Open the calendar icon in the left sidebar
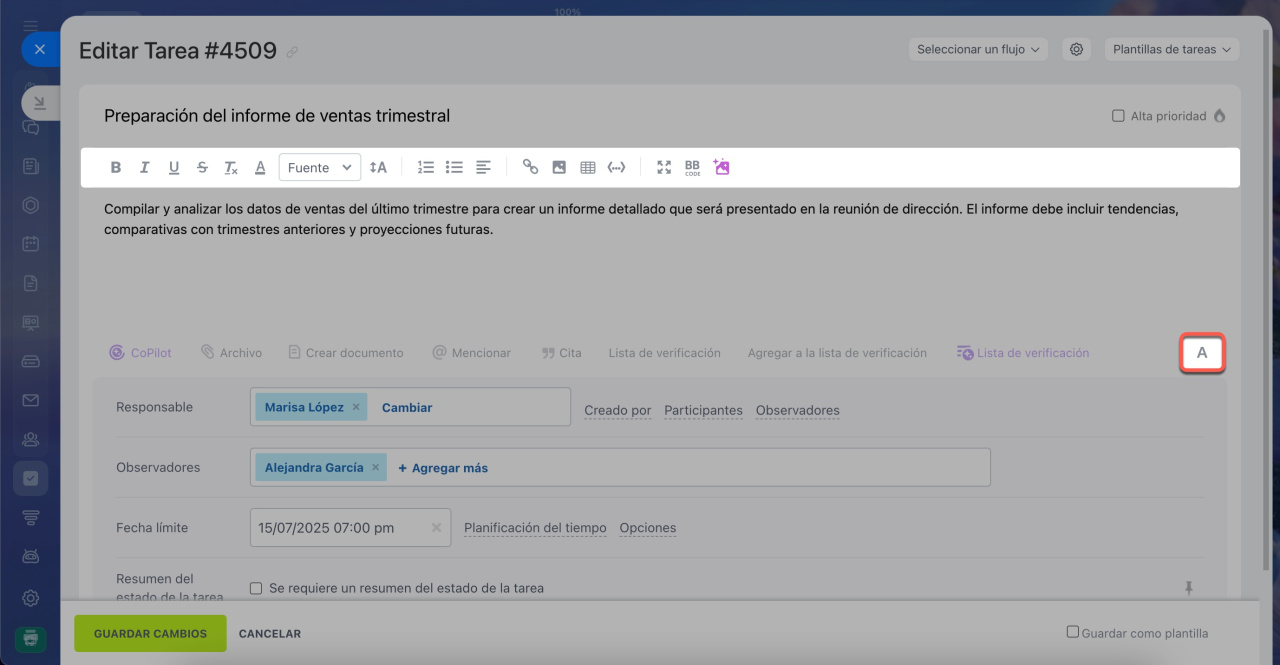The width and height of the screenshot is (1280, 665). point(30,244)
